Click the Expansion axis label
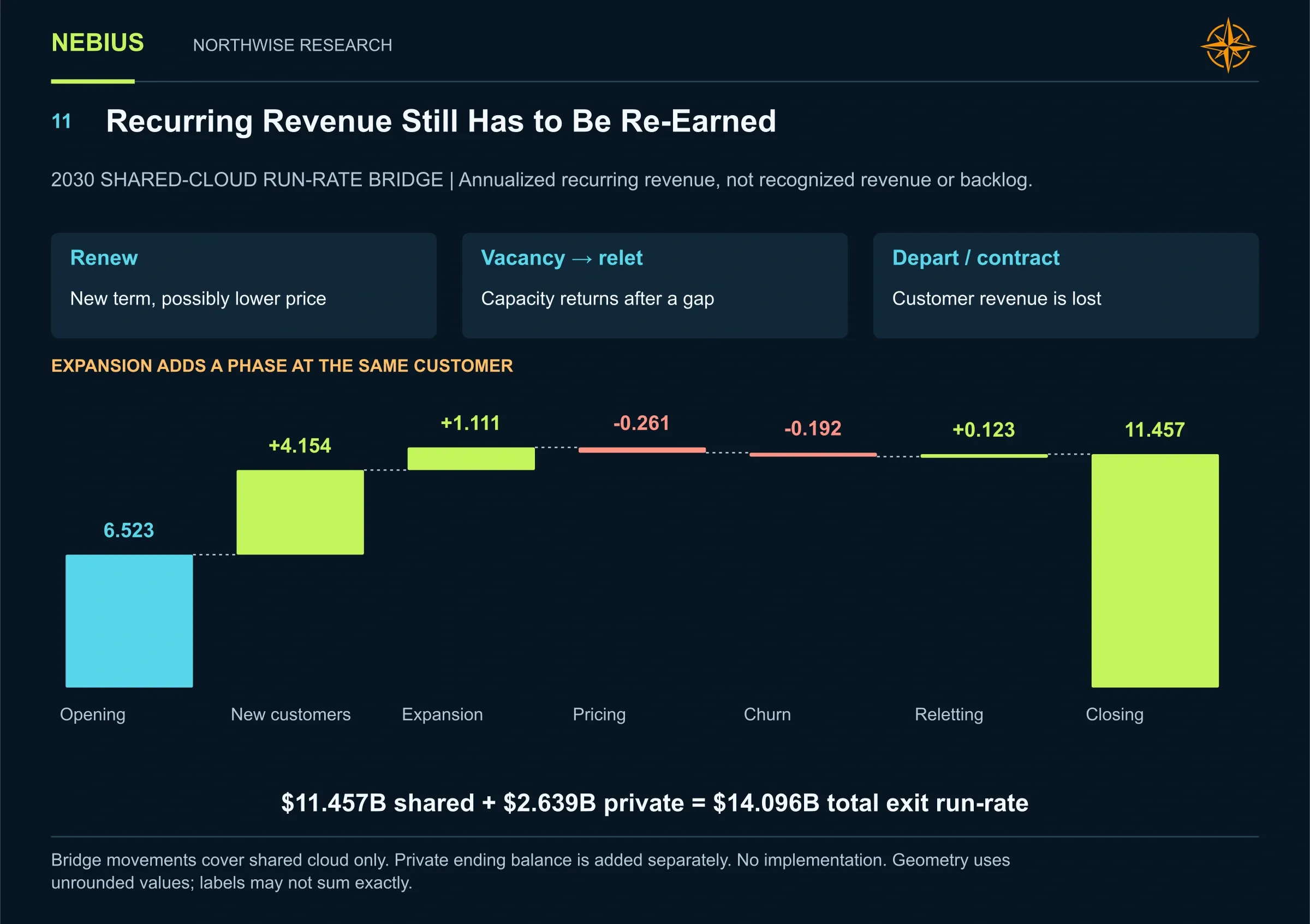 (442, 714)
